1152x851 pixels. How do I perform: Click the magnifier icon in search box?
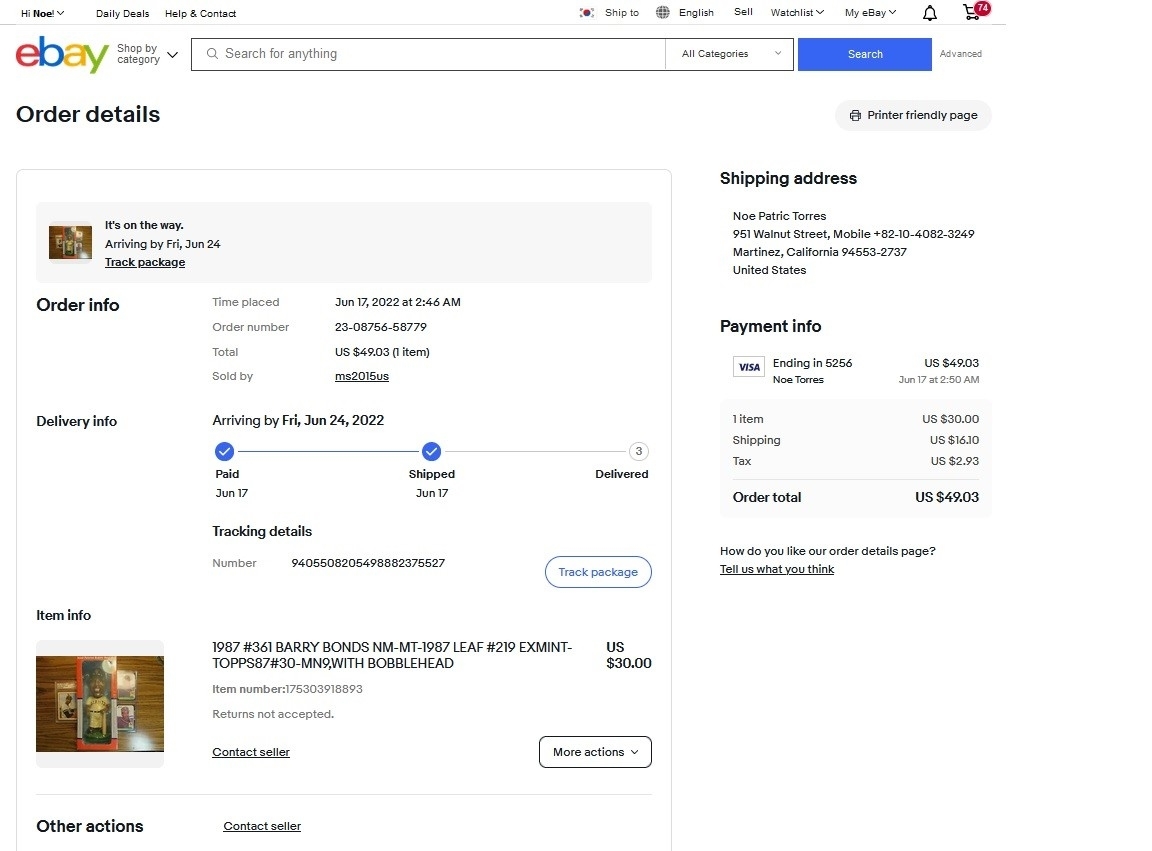(x=212, y=54)
